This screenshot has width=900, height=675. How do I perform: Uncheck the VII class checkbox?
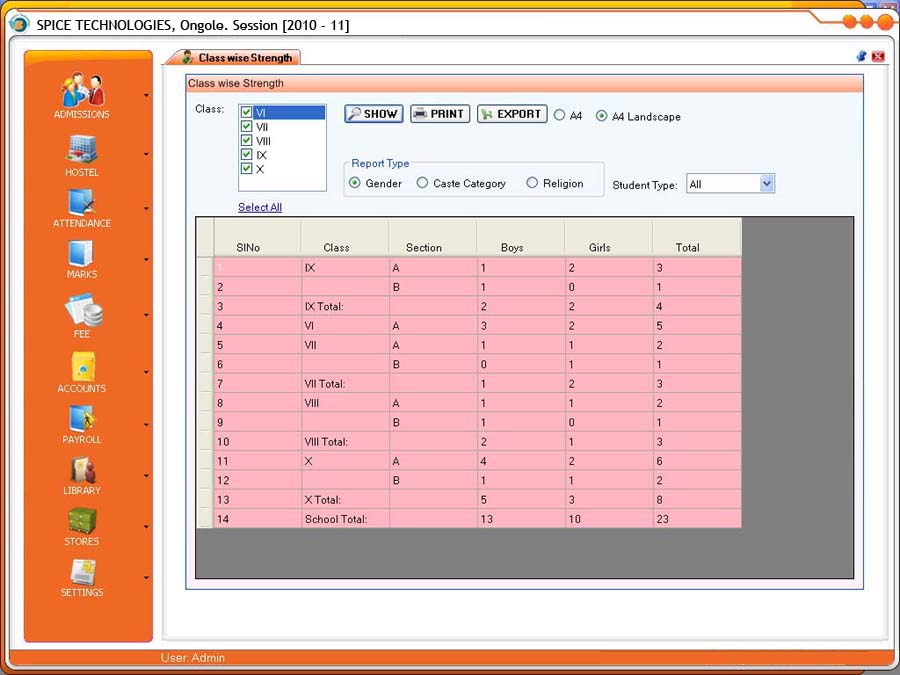246,127
